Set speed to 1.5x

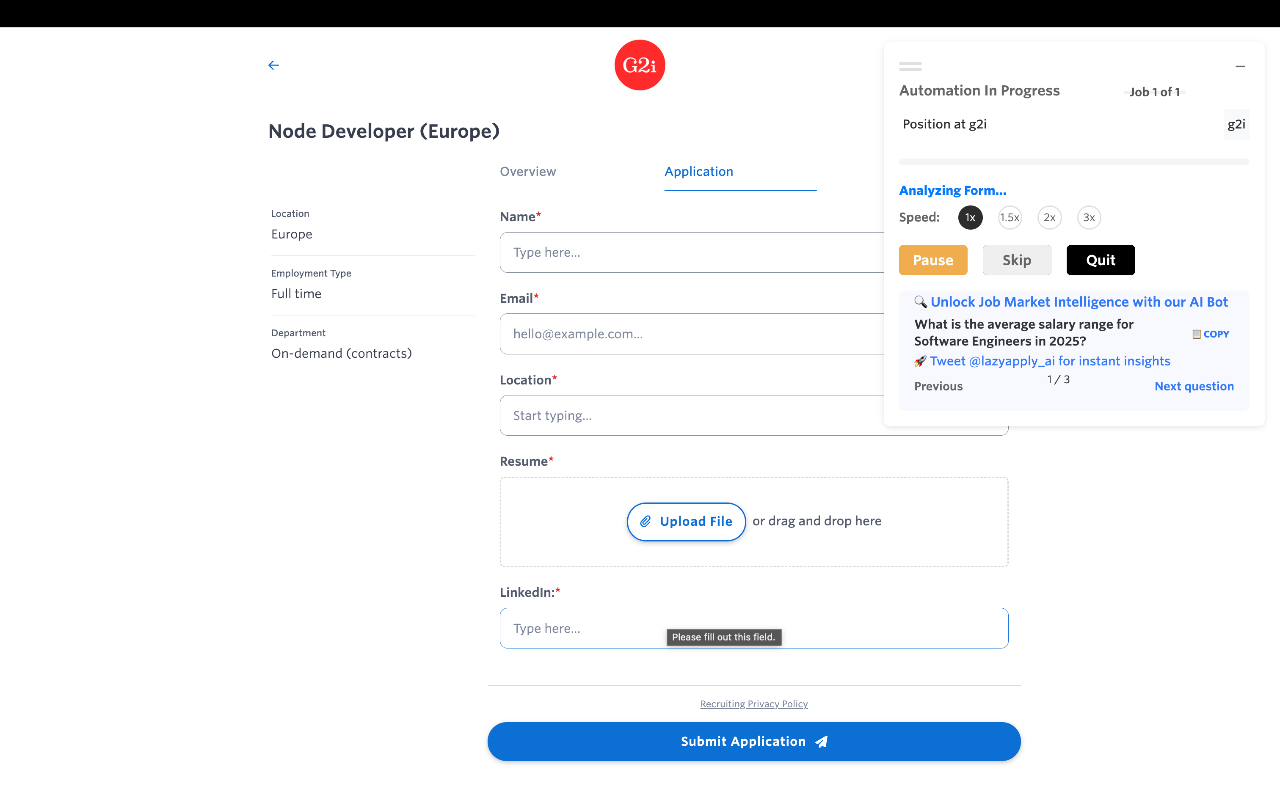pos(1010,217)
